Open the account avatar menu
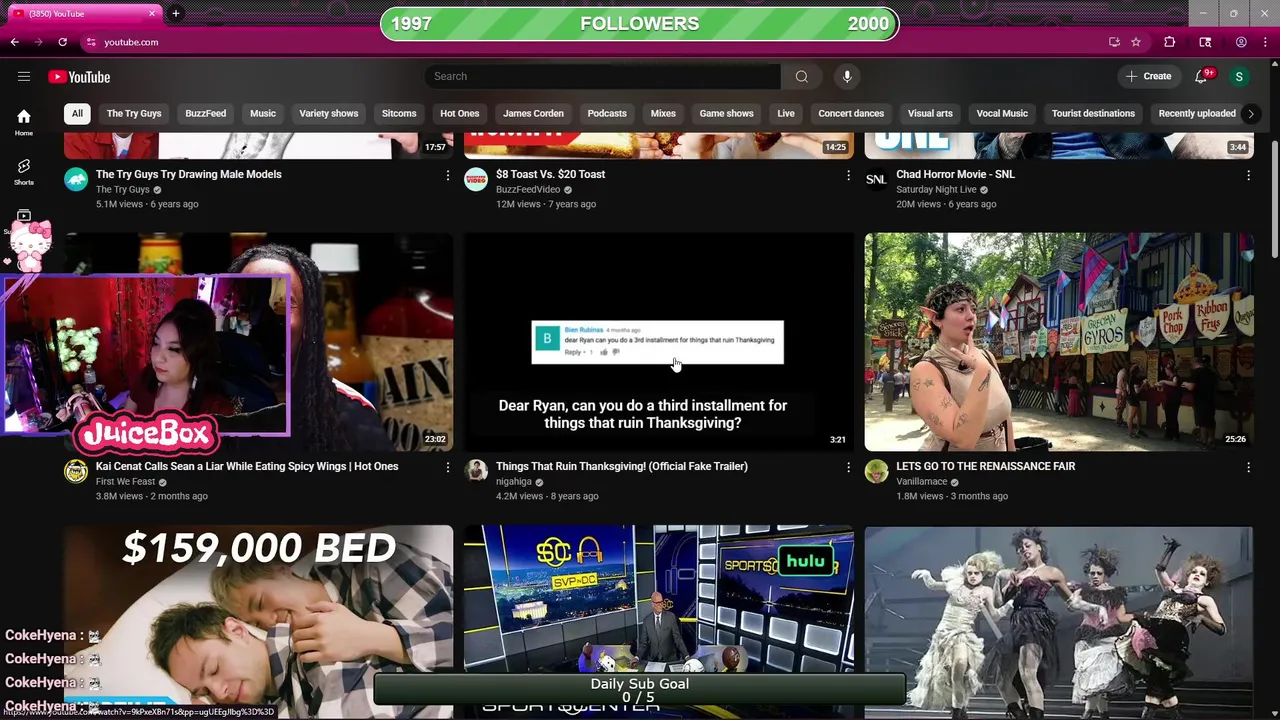1280x720 pixels. click(x=1239, y=76)
